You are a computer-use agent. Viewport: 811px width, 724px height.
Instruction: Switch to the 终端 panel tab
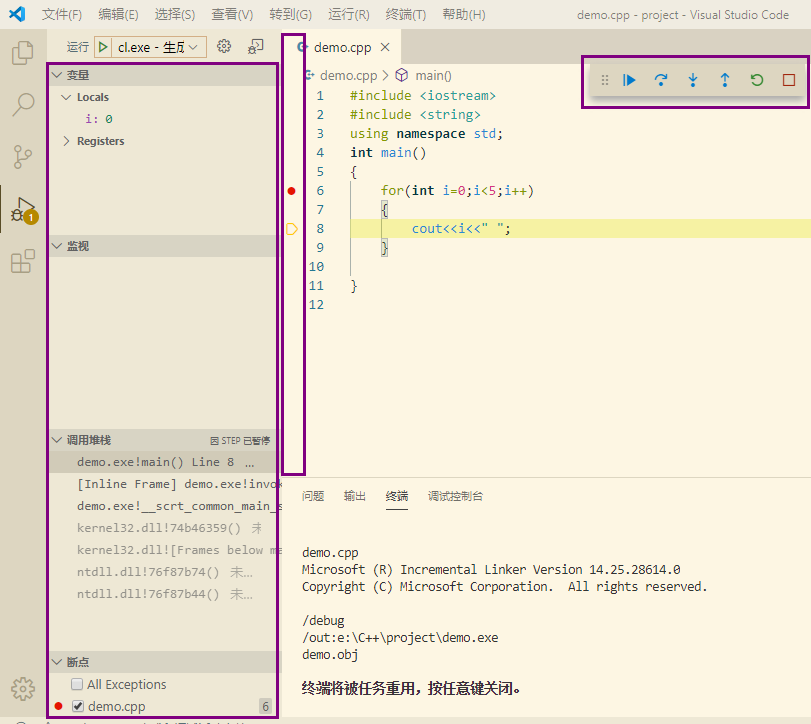[x=397, y=496]
